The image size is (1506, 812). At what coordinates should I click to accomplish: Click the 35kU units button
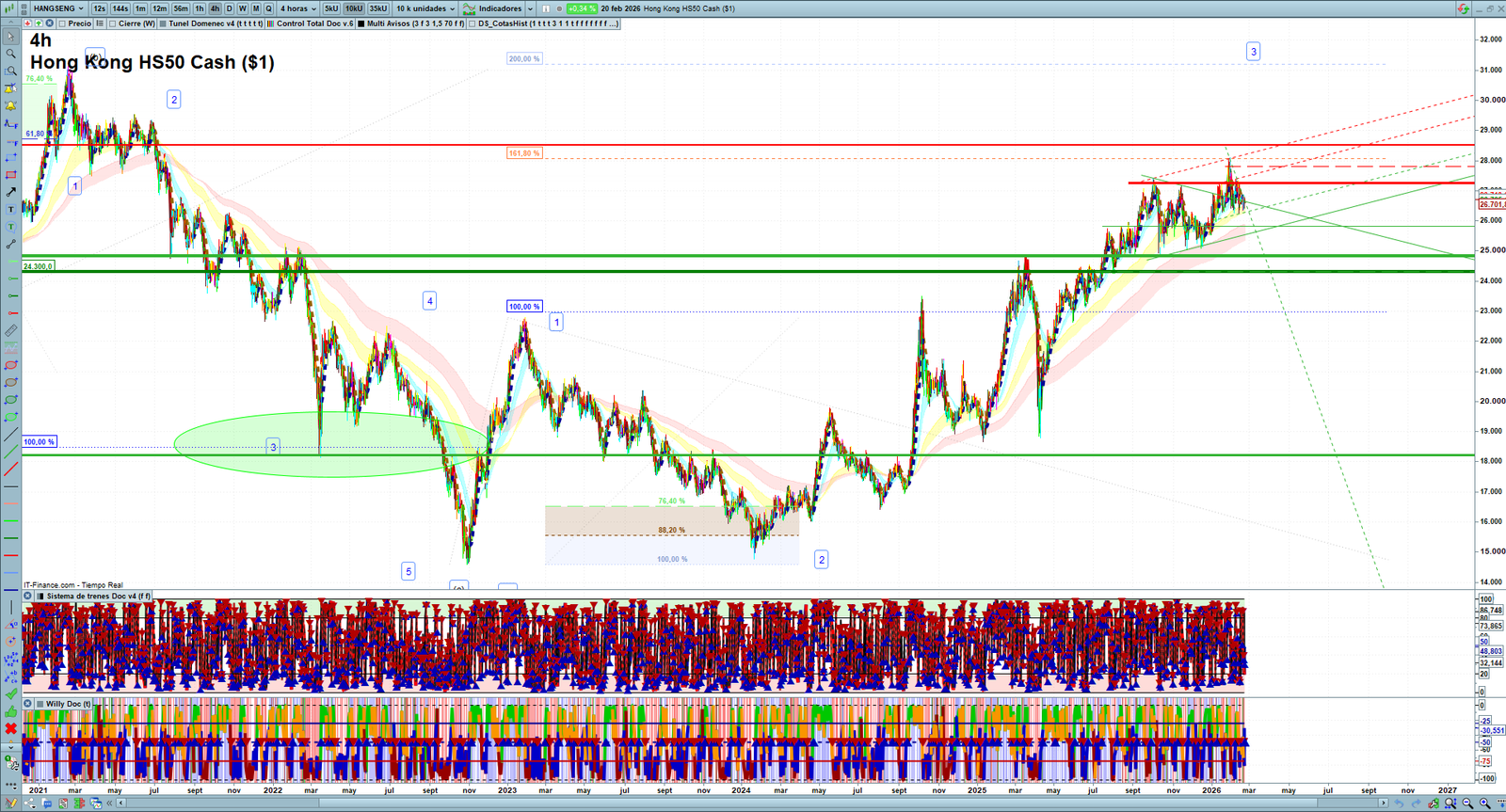[378, 8]
